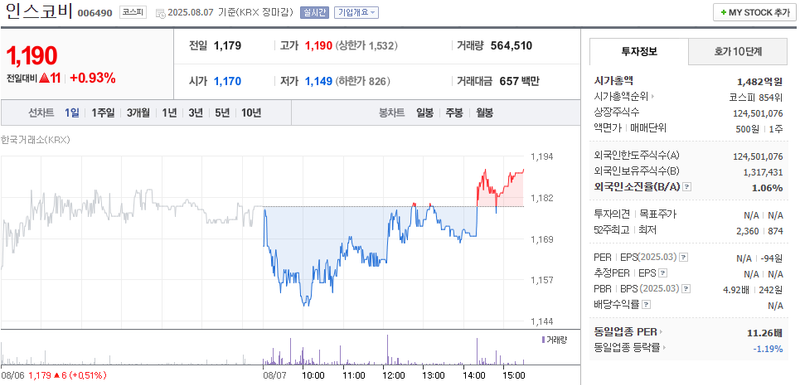Open help icon next to 외국인소진율(B/A)
800x385 pixels.
pos(687,187)
